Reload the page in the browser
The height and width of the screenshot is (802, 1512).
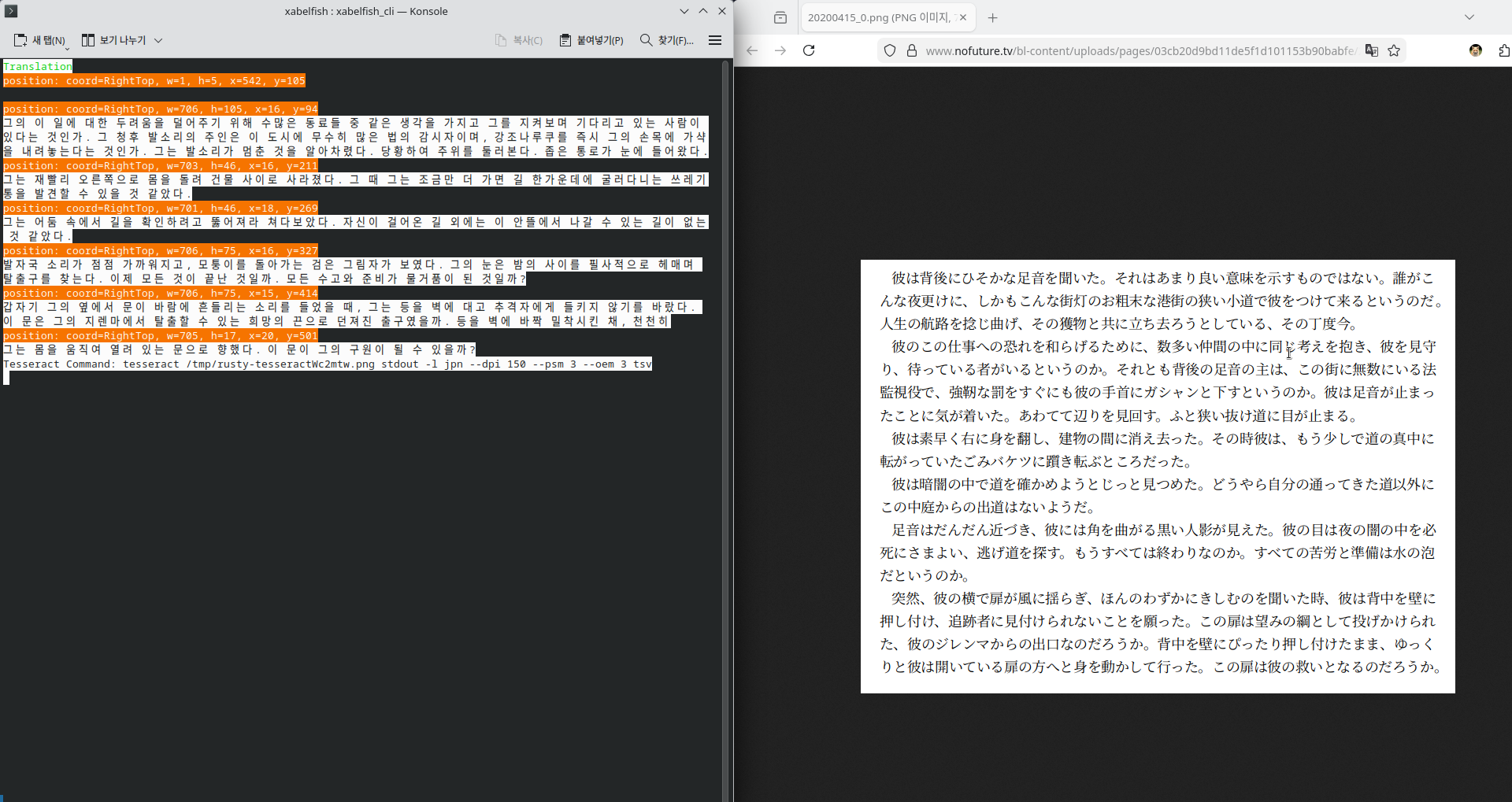(x=809, y=50)
